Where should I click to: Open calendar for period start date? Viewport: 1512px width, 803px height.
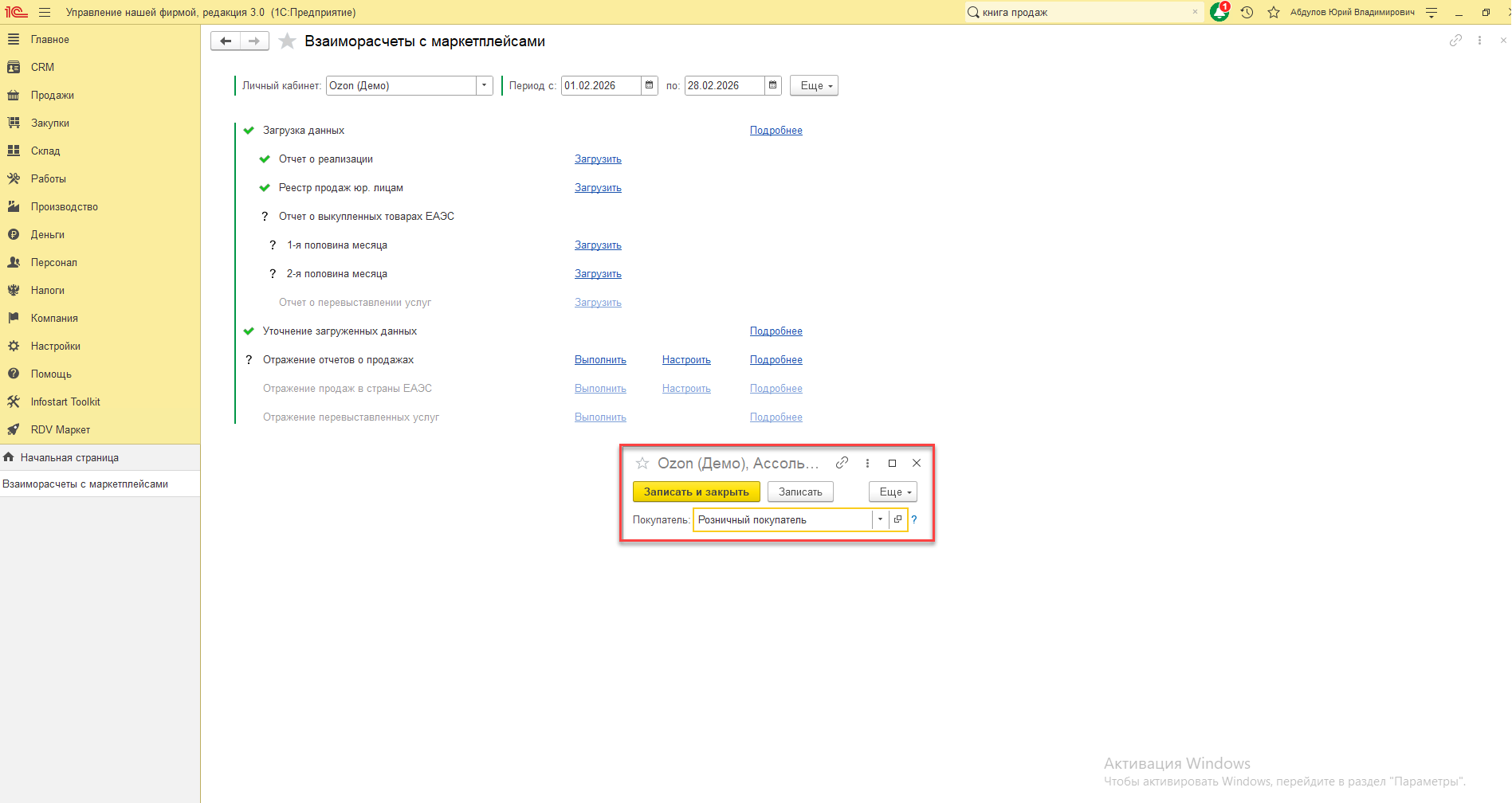650,85
